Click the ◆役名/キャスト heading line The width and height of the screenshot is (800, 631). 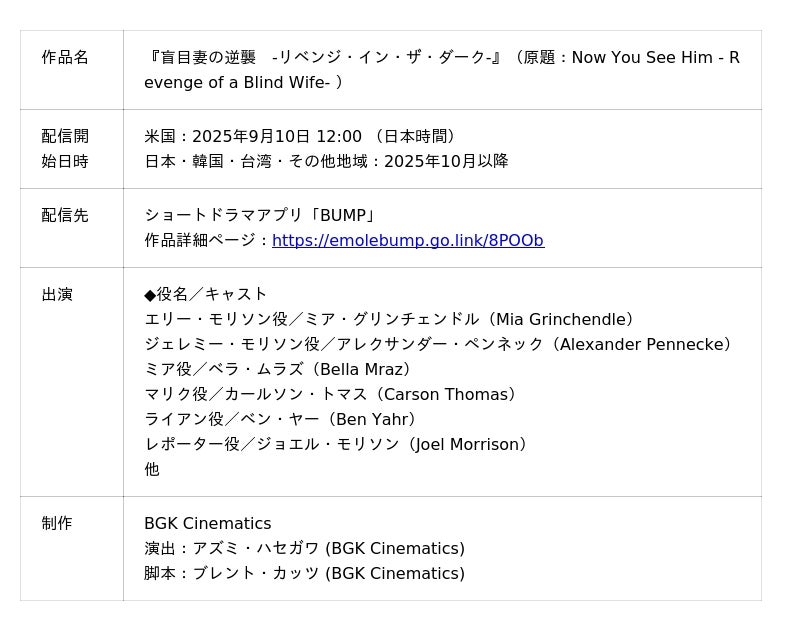[x=206, y=294]
